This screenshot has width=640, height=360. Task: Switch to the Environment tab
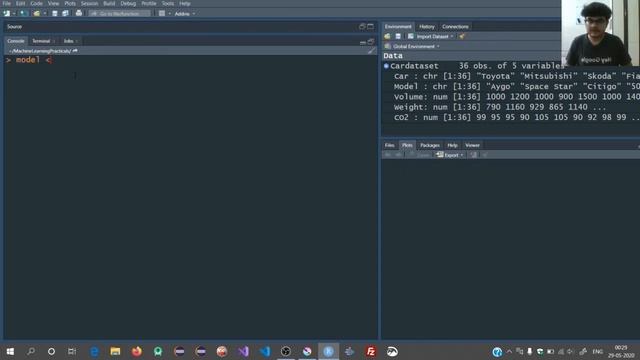[x=398, y=27]
